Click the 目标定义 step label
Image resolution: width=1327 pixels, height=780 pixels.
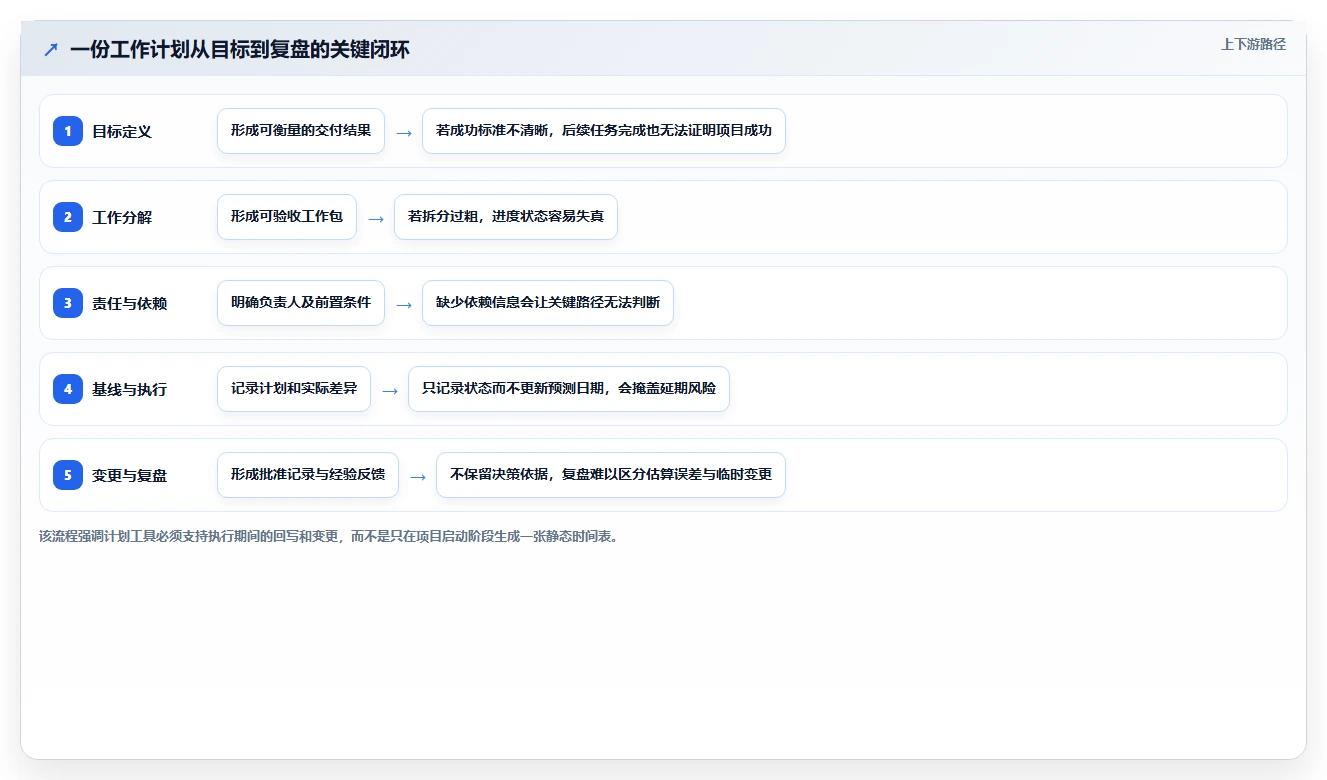click(122, 131)
